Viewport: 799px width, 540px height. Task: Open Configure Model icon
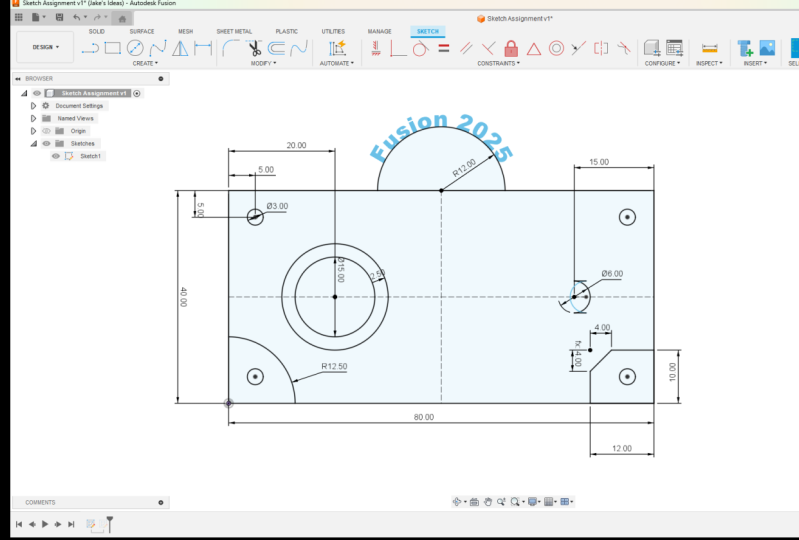(x=652, y=48)
